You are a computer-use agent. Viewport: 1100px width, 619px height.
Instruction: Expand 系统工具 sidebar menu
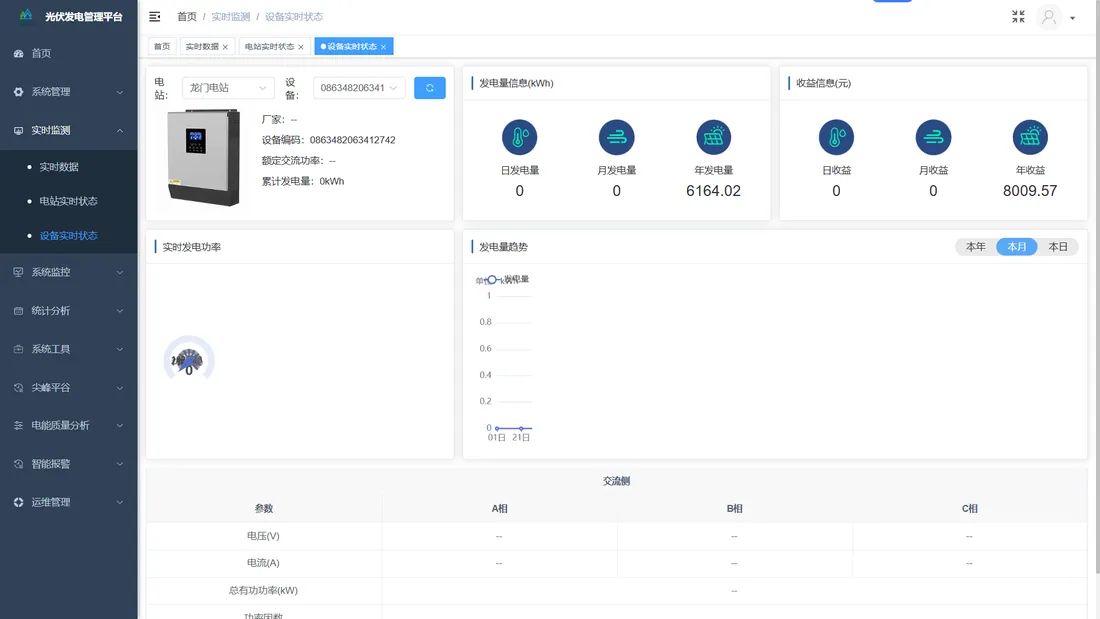69,350
